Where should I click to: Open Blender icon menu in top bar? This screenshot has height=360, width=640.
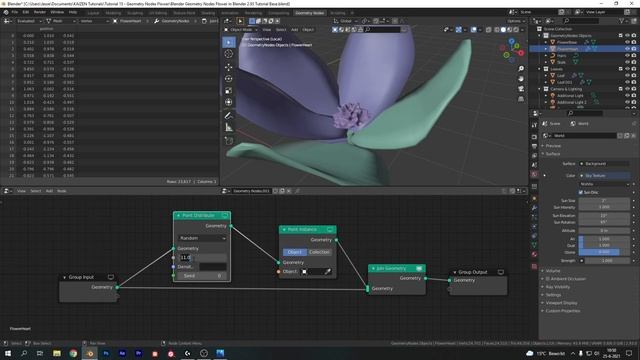click(6, 12)
